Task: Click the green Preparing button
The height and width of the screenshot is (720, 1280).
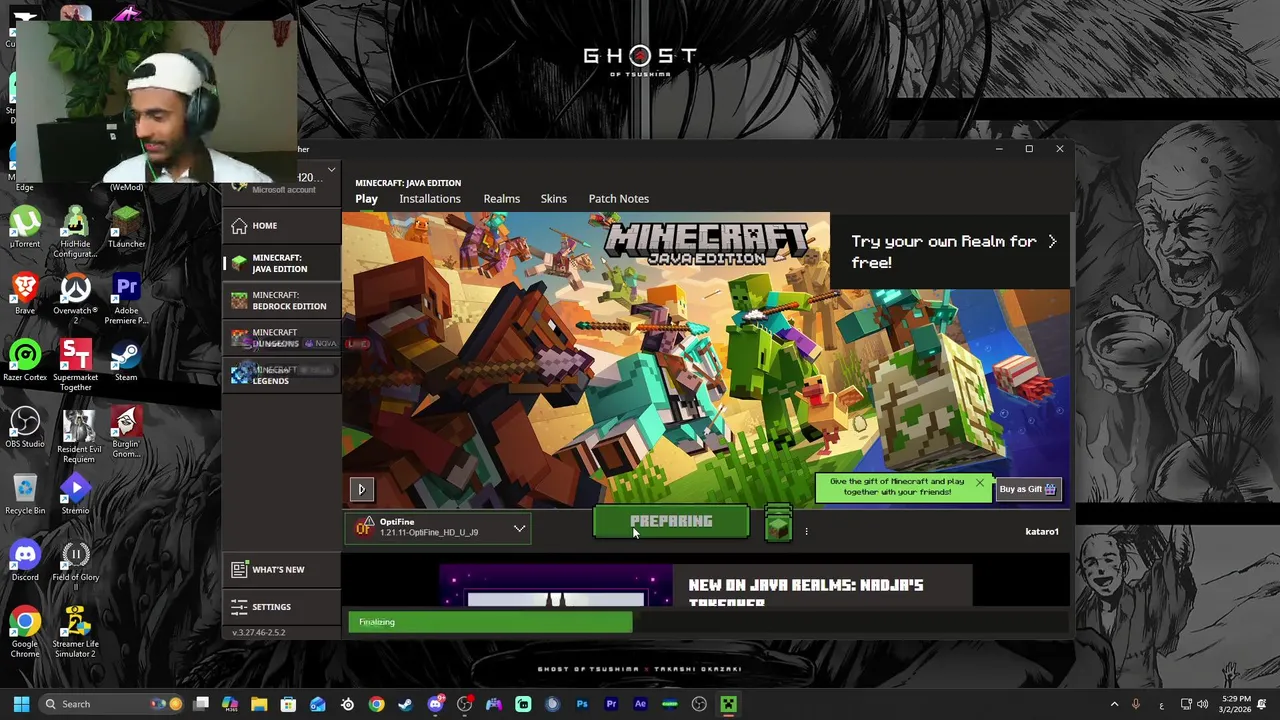Action: (x=671, y=522)
